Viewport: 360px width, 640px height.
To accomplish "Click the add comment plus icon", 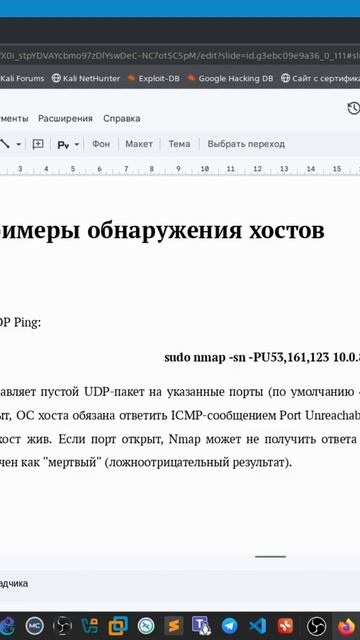I will point(38,144).
